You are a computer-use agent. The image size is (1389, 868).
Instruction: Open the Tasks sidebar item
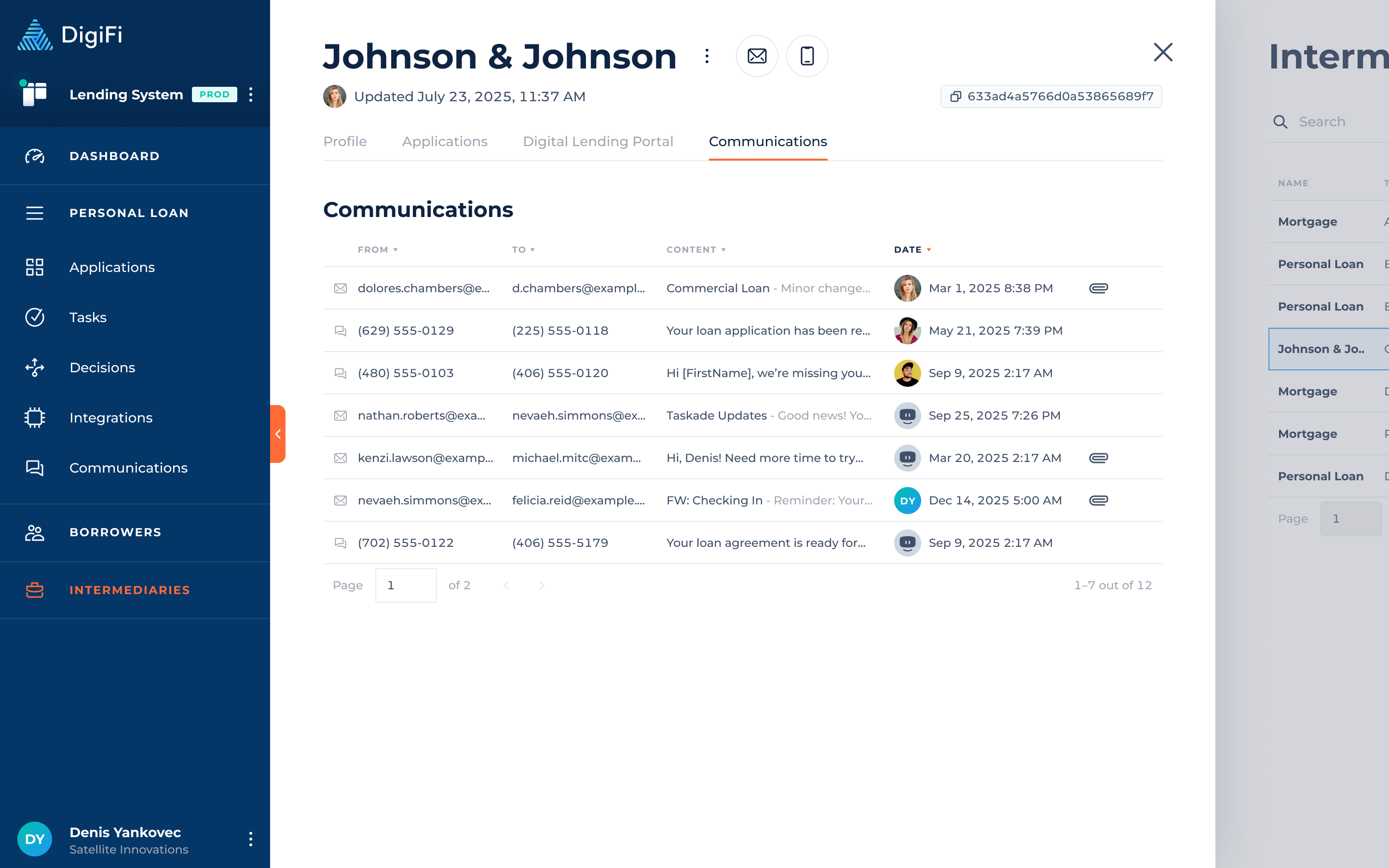[88, 317]
